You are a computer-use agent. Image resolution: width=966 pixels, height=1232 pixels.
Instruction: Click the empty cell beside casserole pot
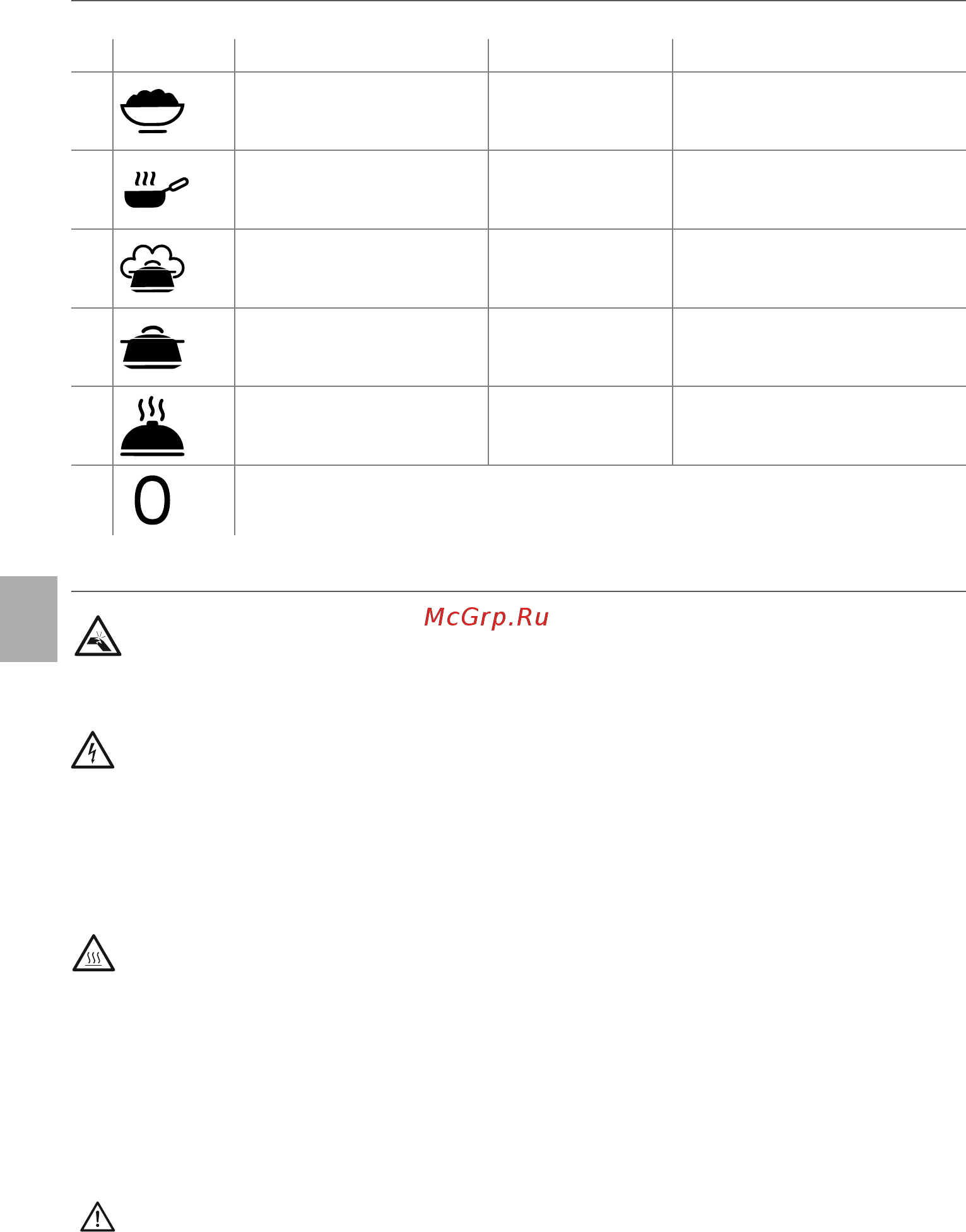coord(362,347)
